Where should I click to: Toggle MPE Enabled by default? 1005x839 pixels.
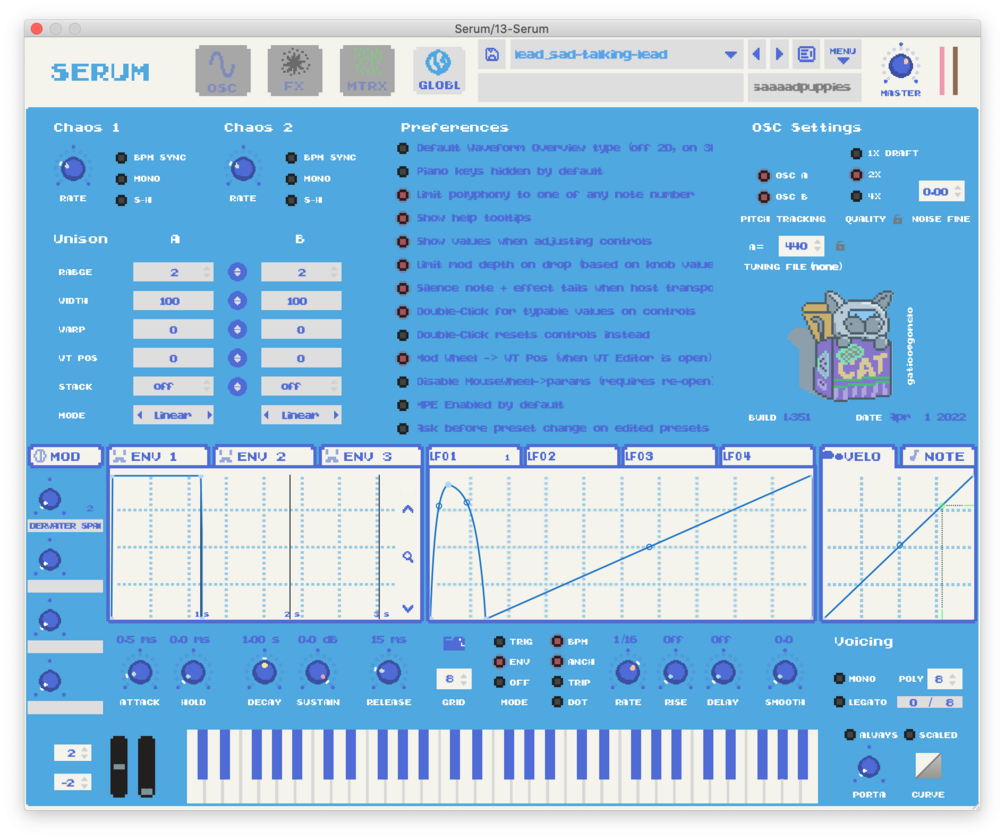403,405
